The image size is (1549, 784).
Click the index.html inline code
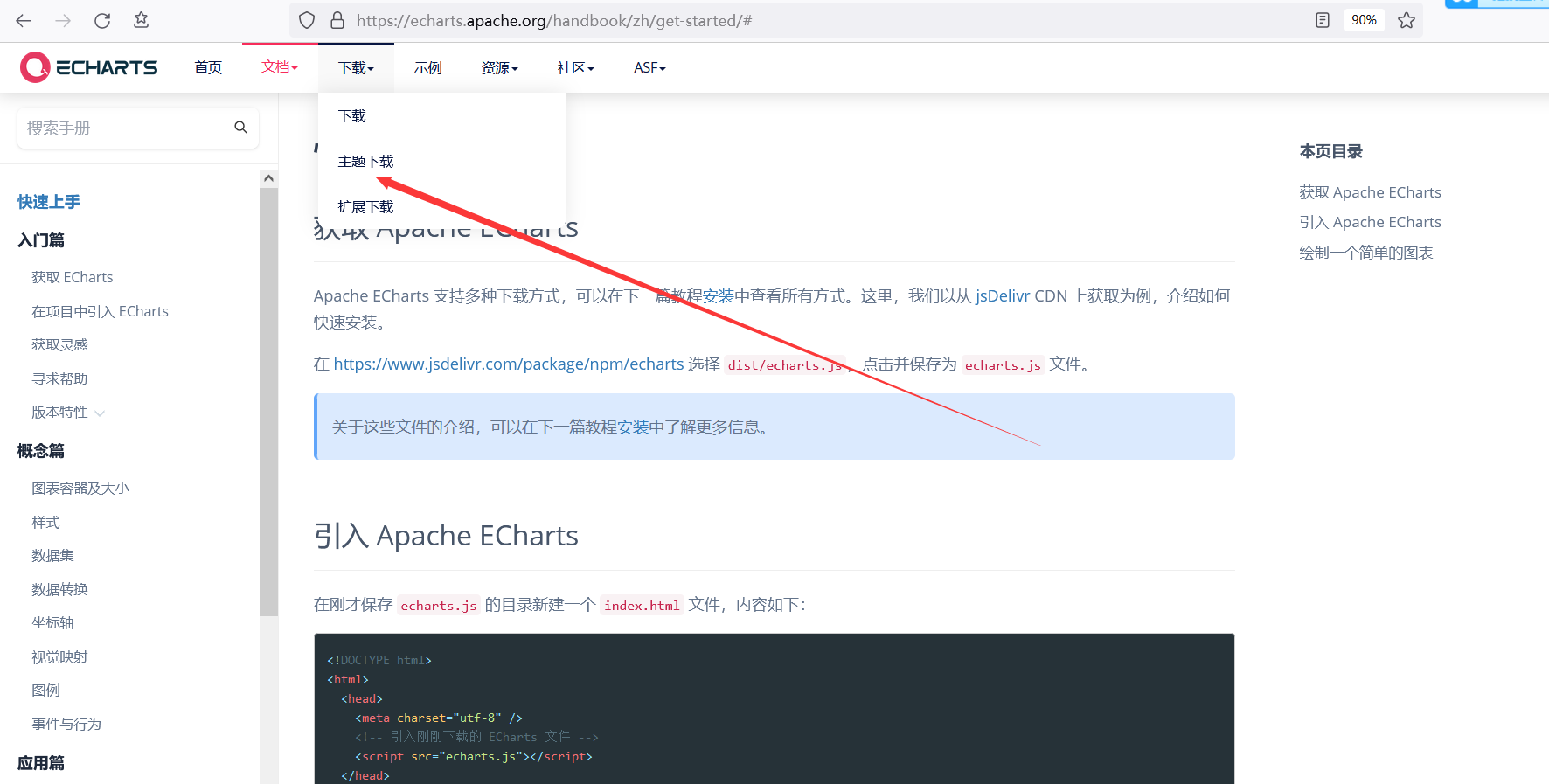pyautogui.click(x=642, y=605)
